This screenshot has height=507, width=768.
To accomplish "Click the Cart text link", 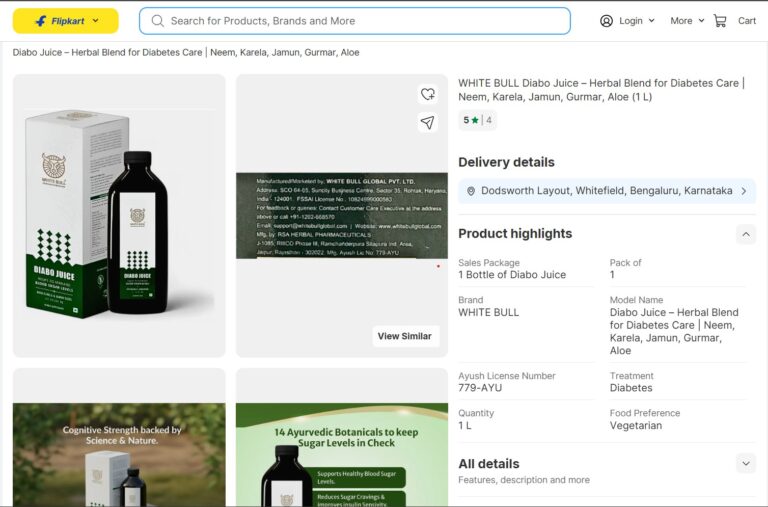I will tap(747, 21).
